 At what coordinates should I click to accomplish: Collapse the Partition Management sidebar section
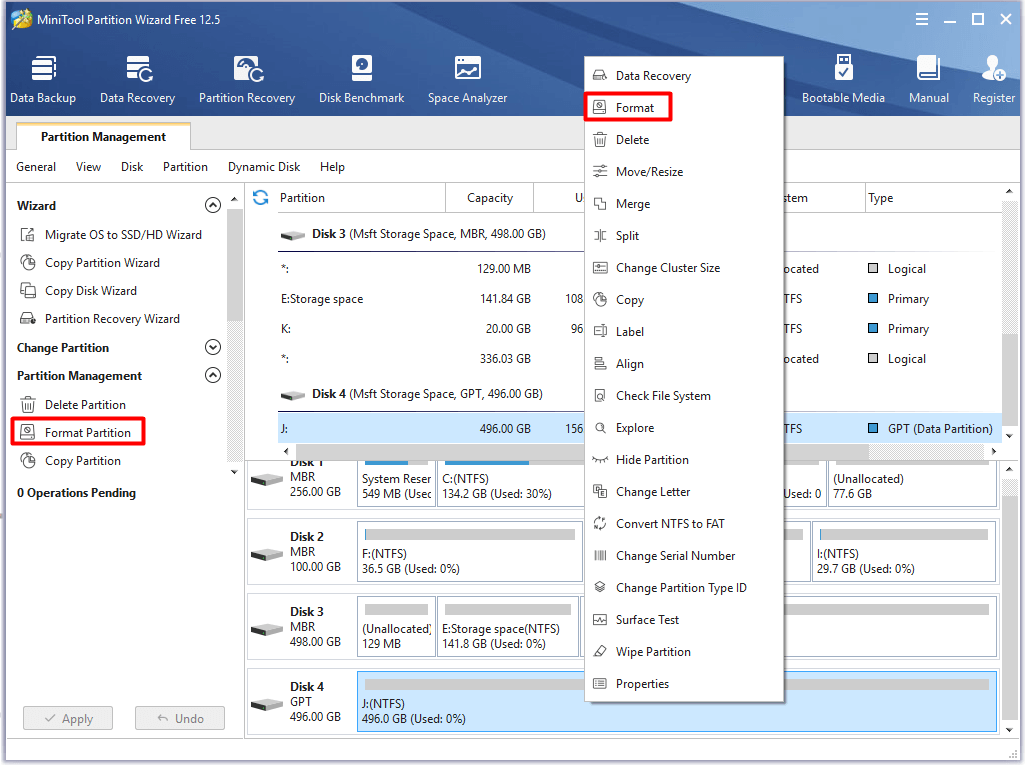[213, 375]
